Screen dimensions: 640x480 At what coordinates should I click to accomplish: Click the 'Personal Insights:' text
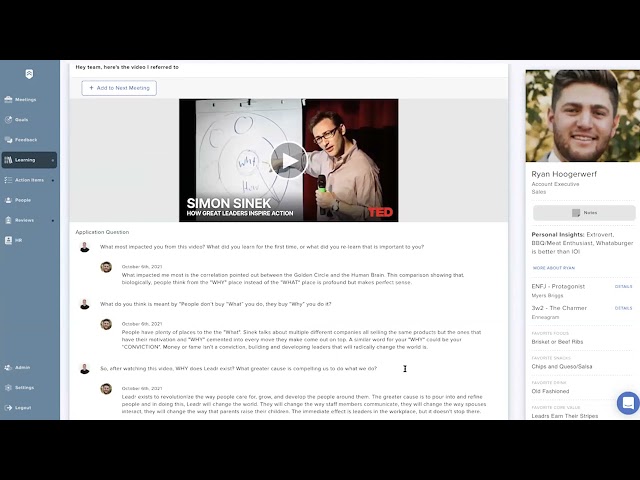coord(558,235)
